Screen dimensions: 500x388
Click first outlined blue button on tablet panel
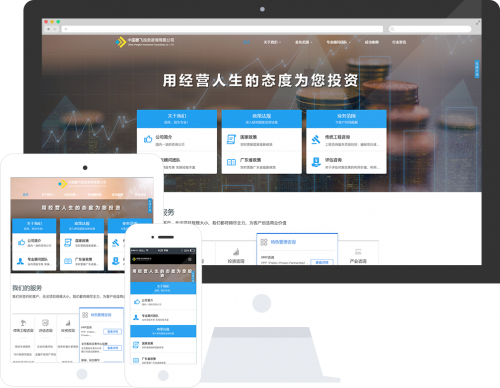(113, 331)
